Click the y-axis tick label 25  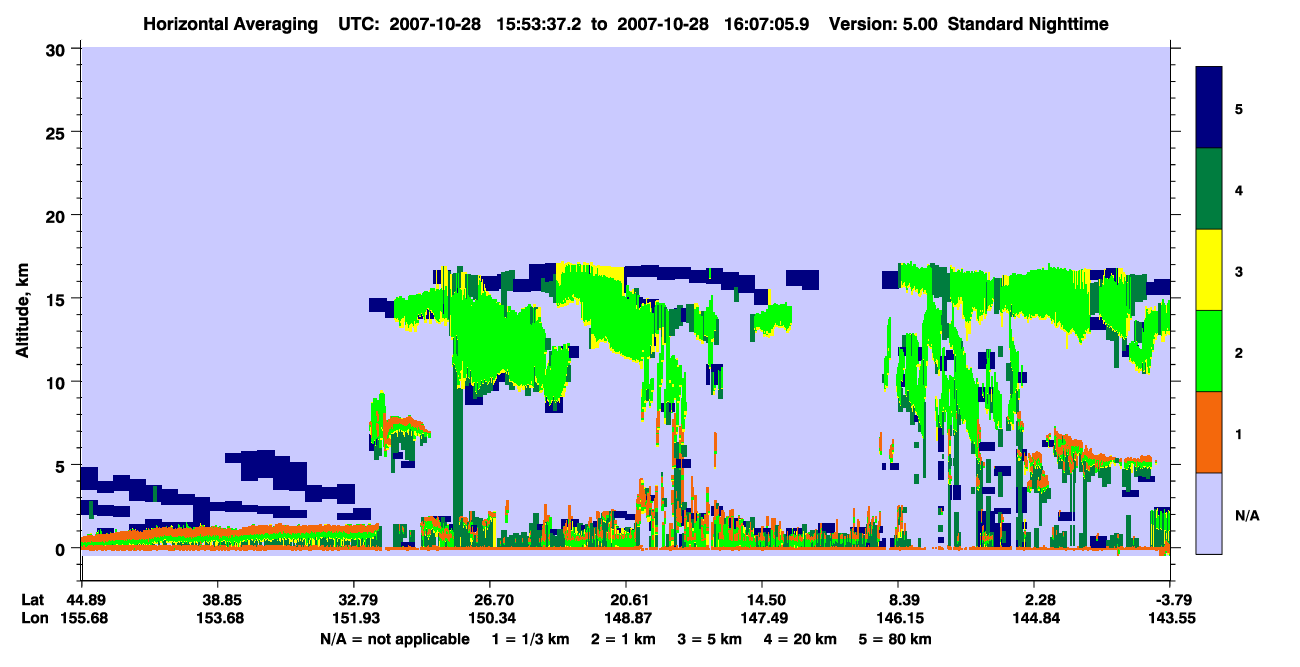57,132
